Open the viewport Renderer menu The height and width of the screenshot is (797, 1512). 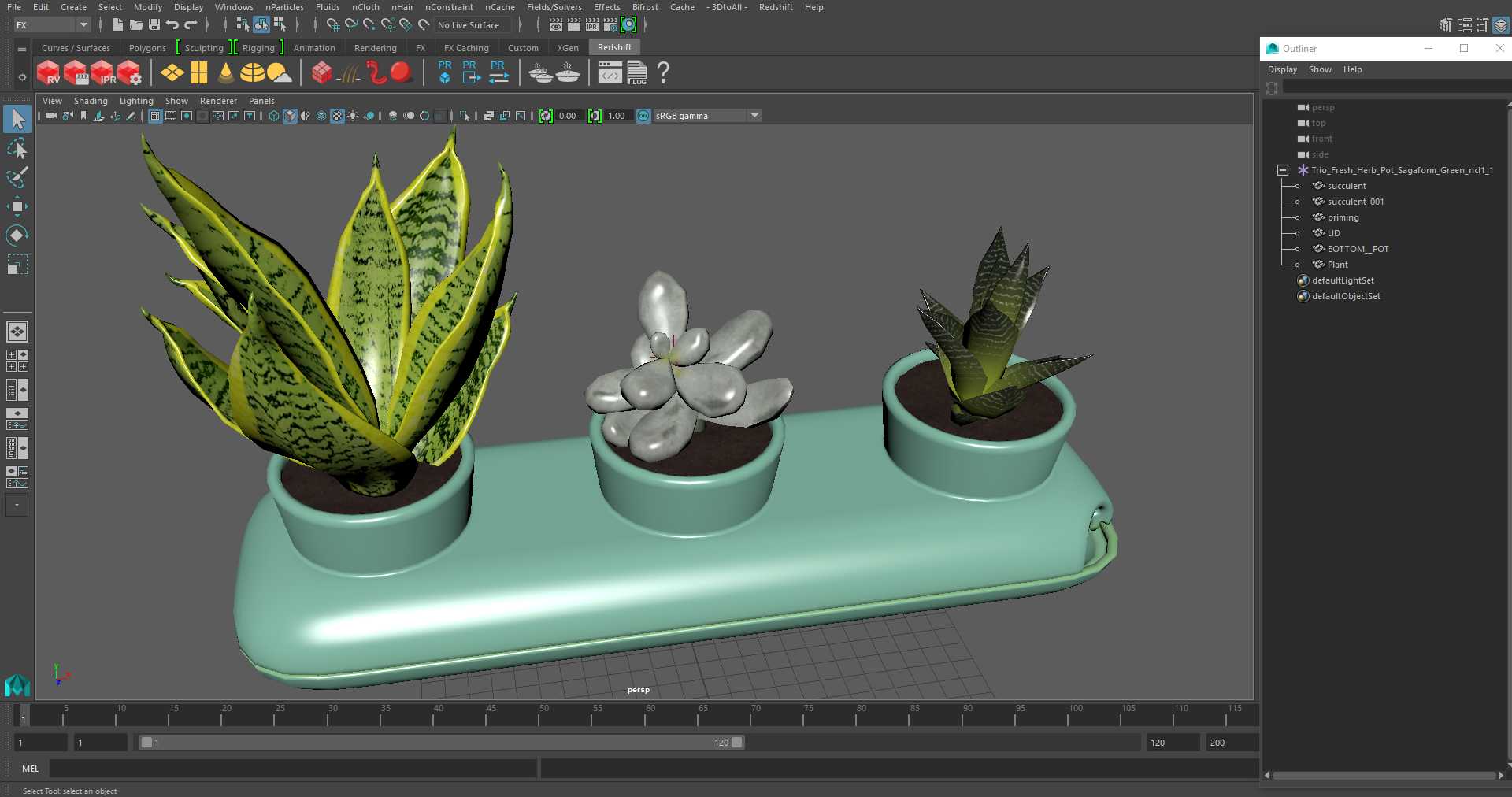click(x=218, y=101)
